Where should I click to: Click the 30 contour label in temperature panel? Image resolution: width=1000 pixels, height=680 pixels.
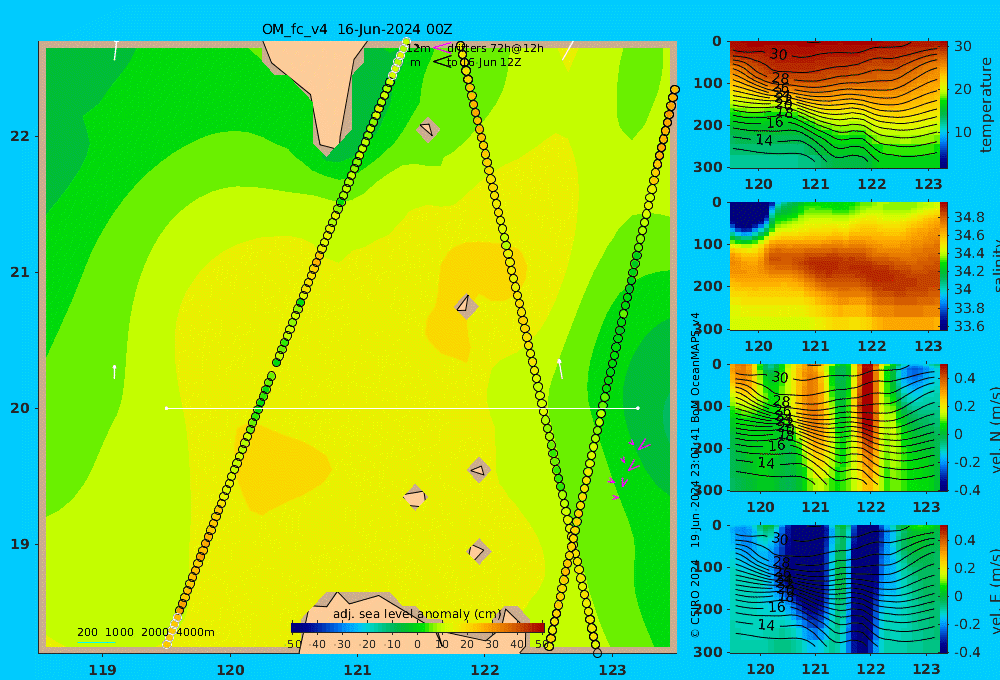[x=778, y=55]
